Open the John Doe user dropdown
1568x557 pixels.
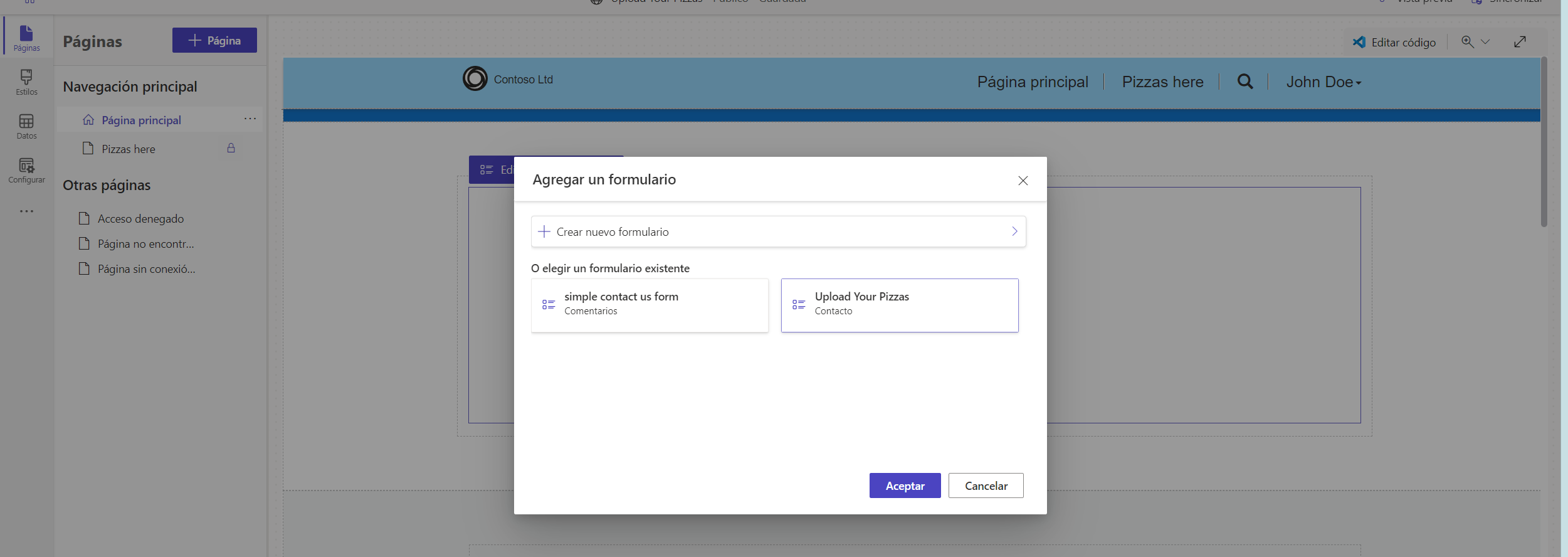tap(1323, 82)
